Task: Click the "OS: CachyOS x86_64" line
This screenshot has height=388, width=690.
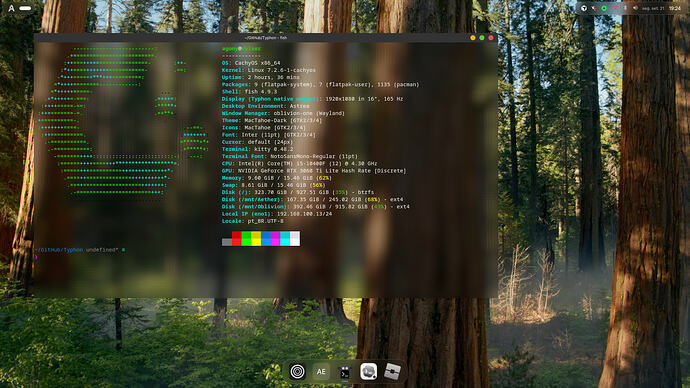Action: (x=251, y=63)
